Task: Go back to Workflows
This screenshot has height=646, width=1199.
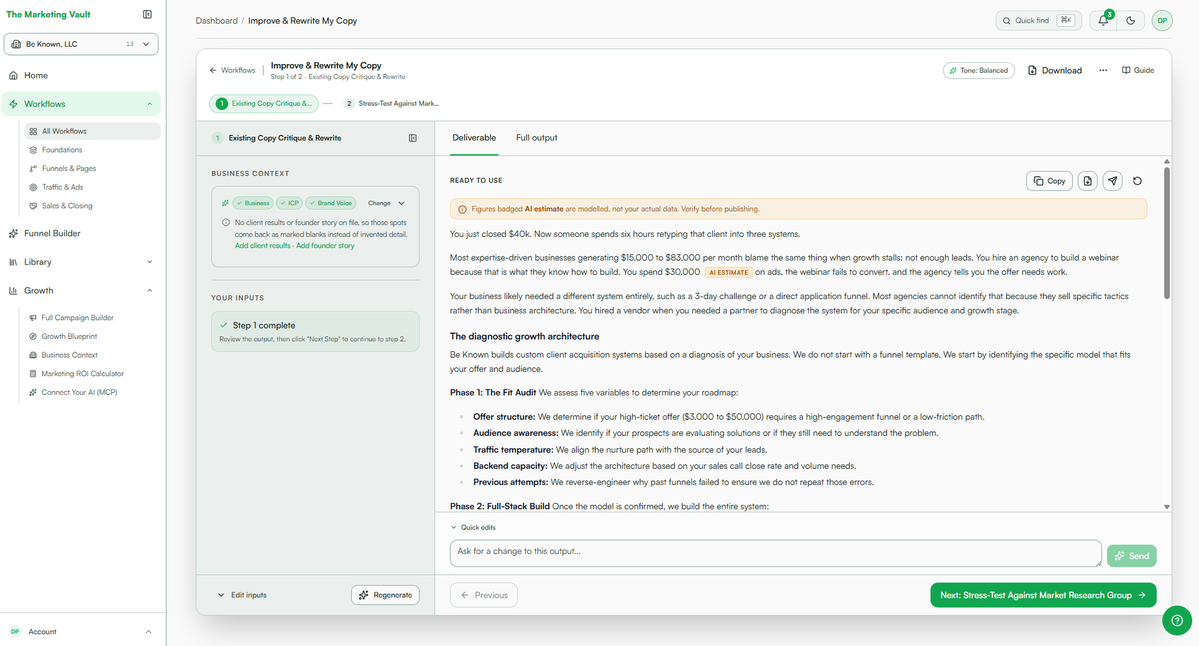Action: (x=232, y=70)
